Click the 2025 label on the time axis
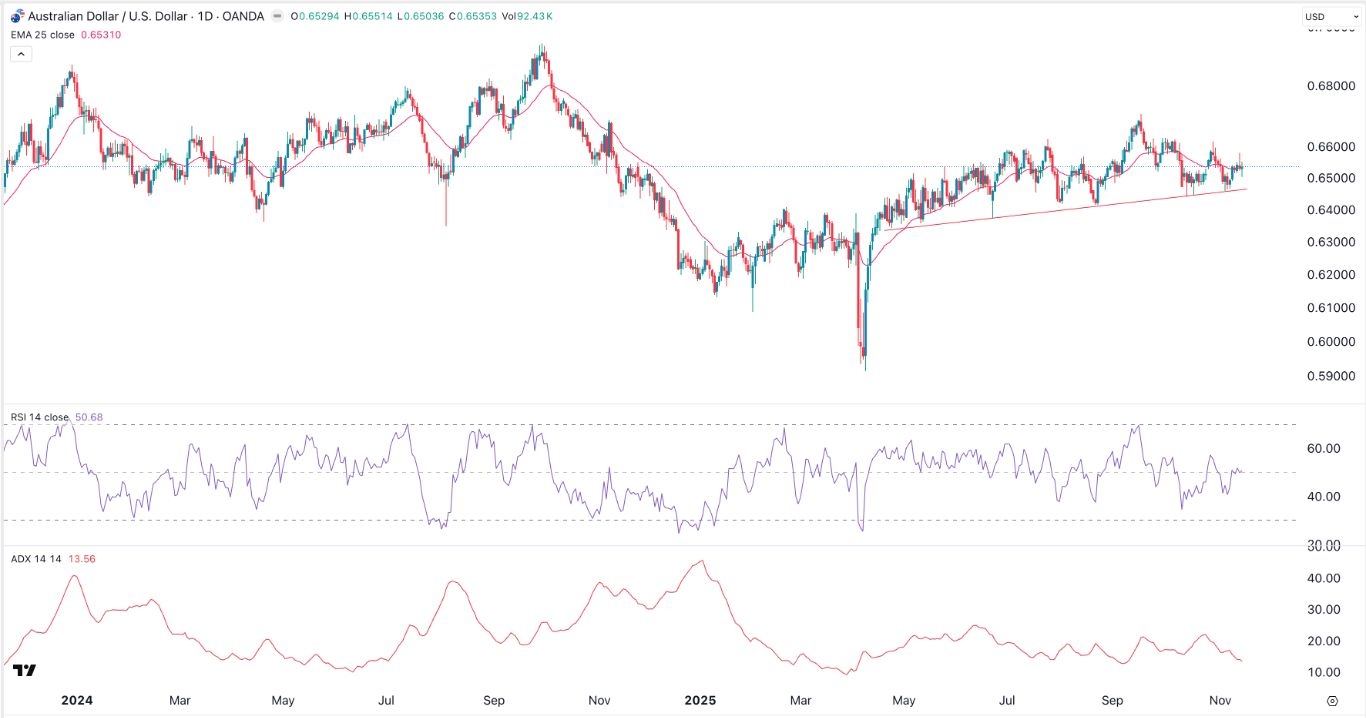 [x=700, y=701]
